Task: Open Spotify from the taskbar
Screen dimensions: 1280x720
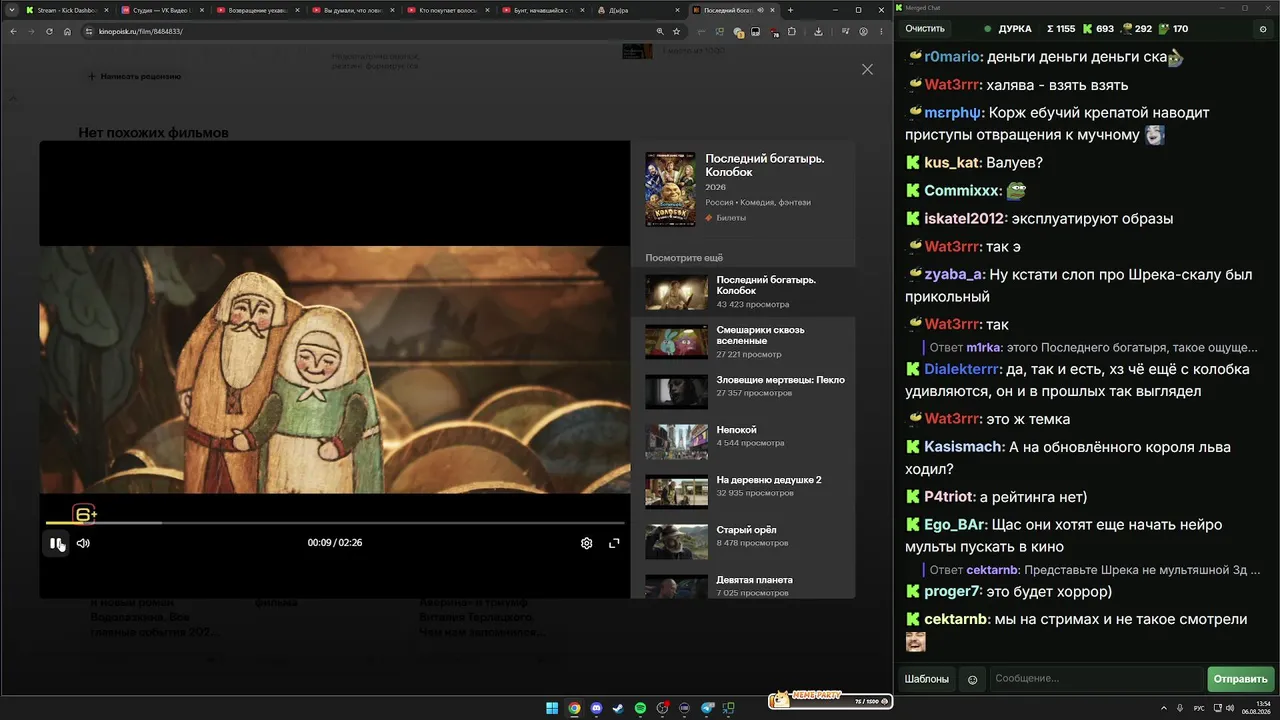Action: click(x=641, y=708)
